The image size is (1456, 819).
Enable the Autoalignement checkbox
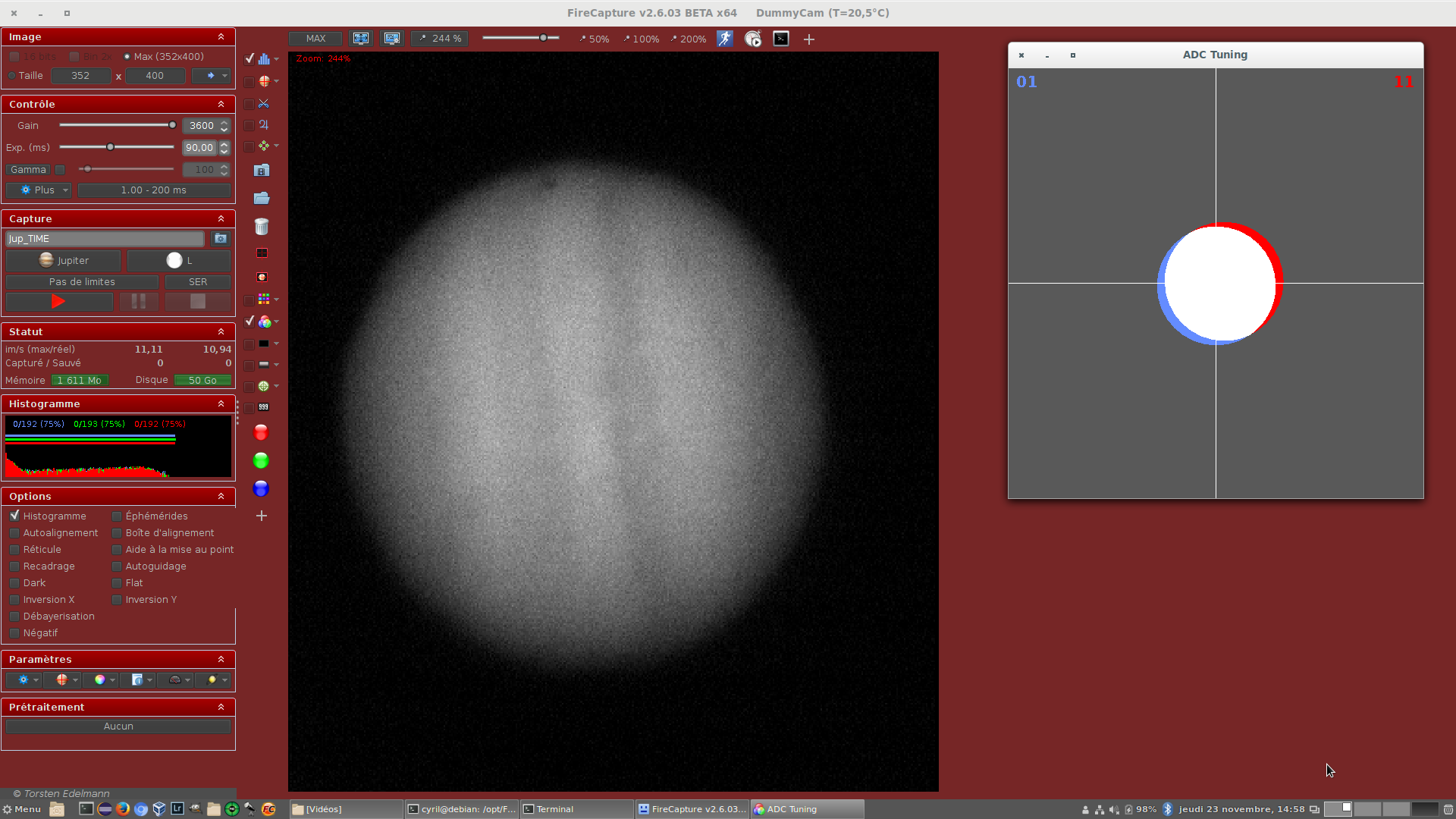[x=14, y=533]
